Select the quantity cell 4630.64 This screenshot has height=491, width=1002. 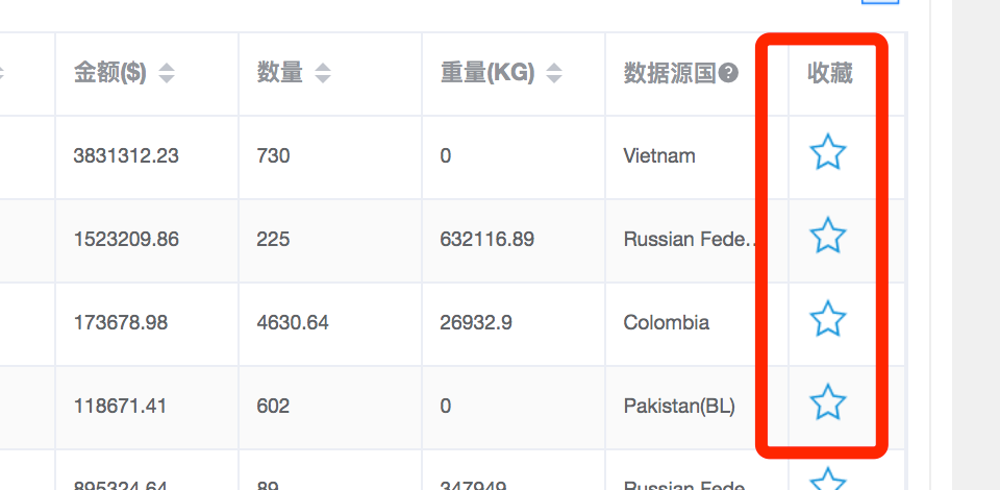pos(293,322)
